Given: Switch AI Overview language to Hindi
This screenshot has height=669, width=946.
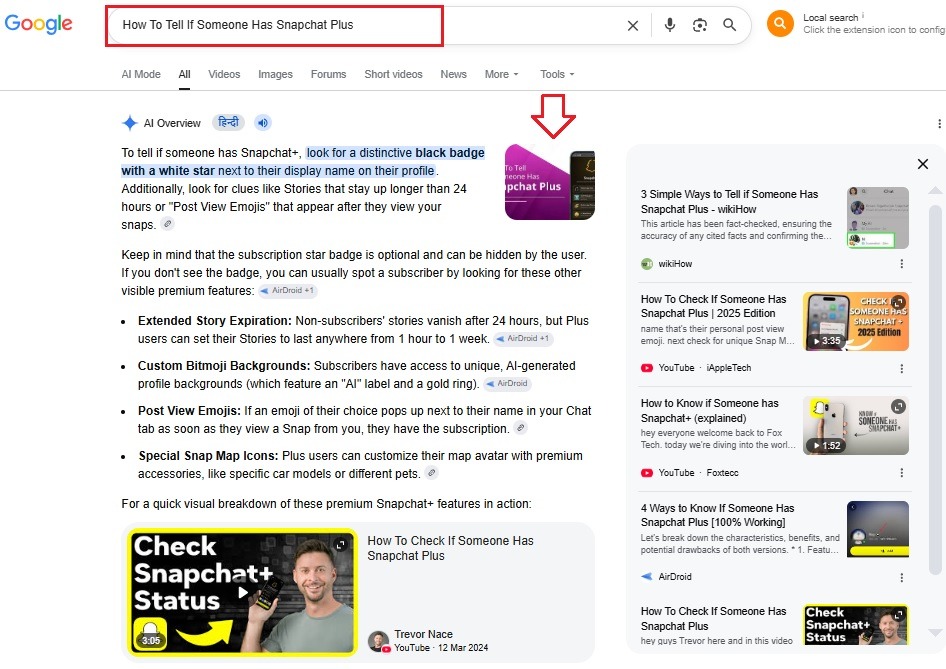Looking at the screenshot, I should pos(228,122).
